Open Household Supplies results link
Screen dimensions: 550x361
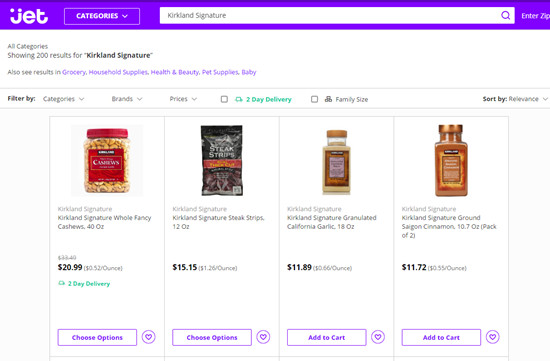[118, 72]
